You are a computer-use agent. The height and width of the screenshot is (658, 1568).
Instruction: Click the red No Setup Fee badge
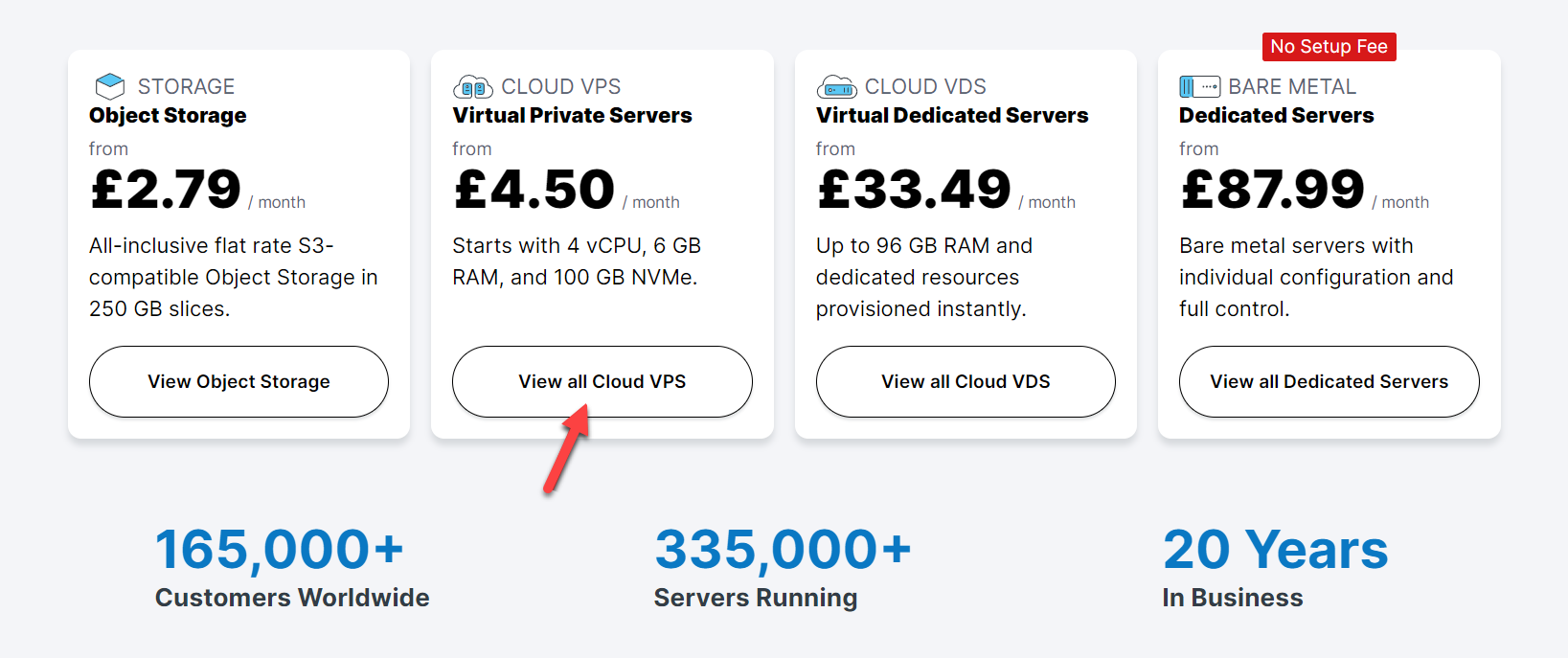[1329, 47]
